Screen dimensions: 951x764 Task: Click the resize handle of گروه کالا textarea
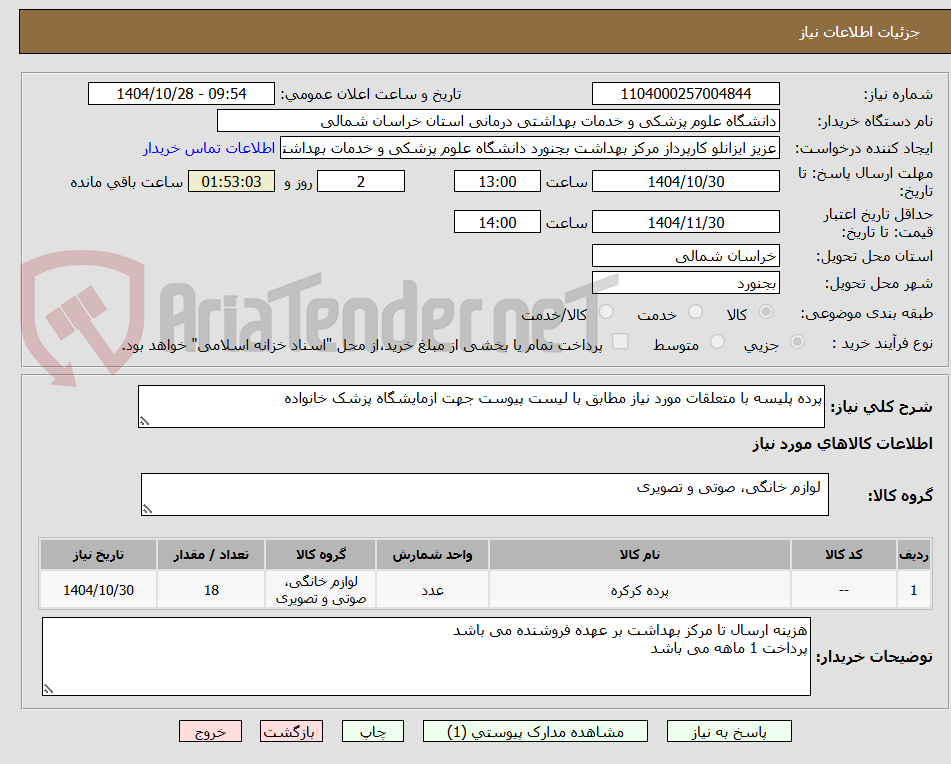tap(147, 509)
